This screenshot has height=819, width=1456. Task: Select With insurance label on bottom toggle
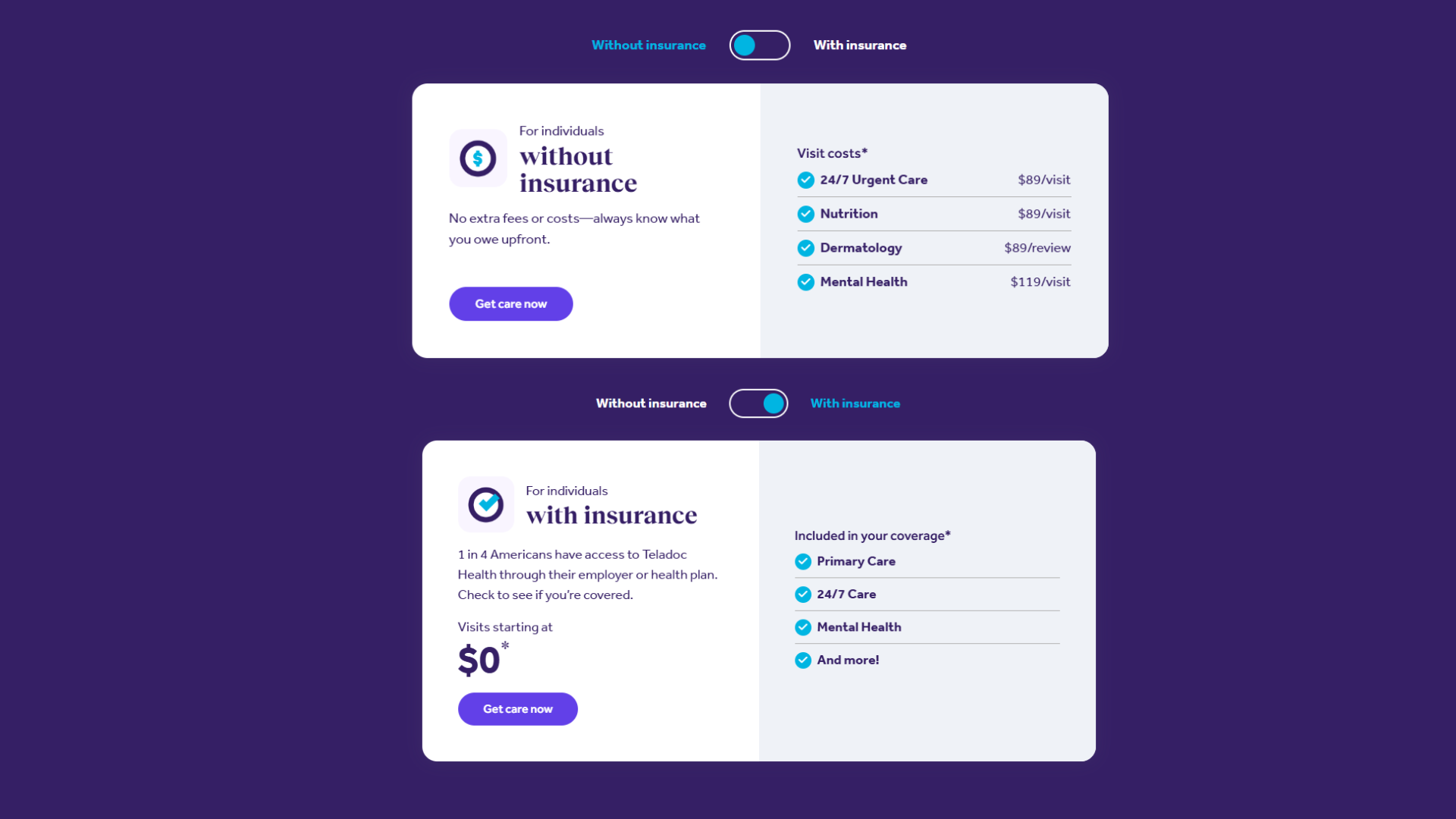click(x=855, y=402)
